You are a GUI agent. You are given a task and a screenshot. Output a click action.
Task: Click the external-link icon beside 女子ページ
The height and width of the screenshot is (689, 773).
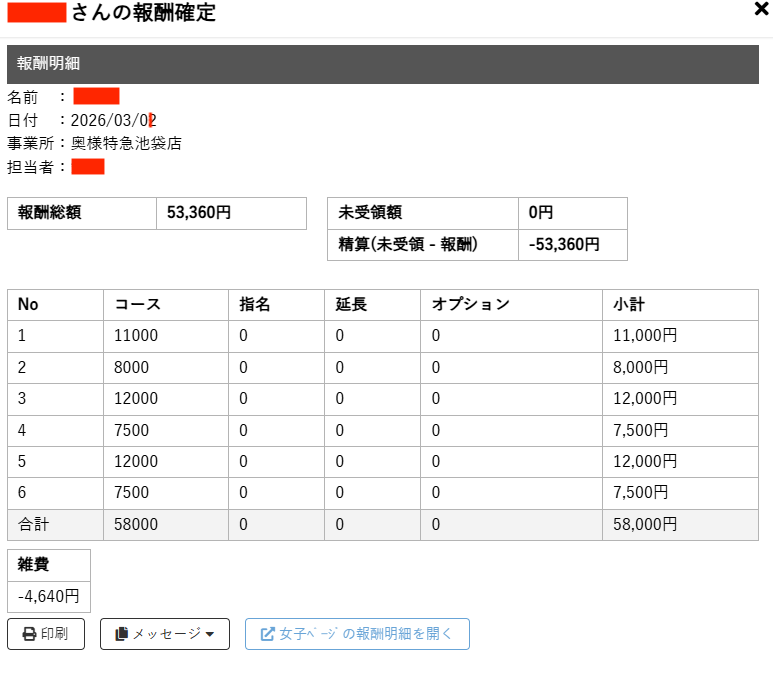pyautogui.click(x=267, y=634)
